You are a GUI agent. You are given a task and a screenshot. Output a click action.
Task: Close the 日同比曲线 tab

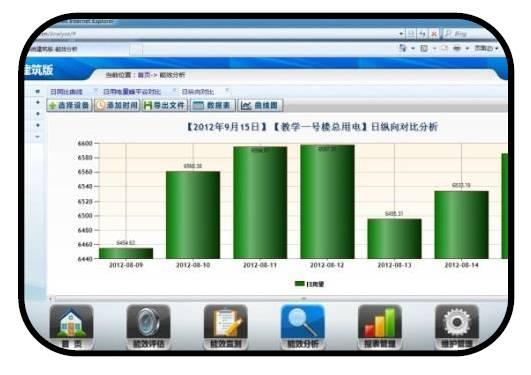(x=96, y=90)
